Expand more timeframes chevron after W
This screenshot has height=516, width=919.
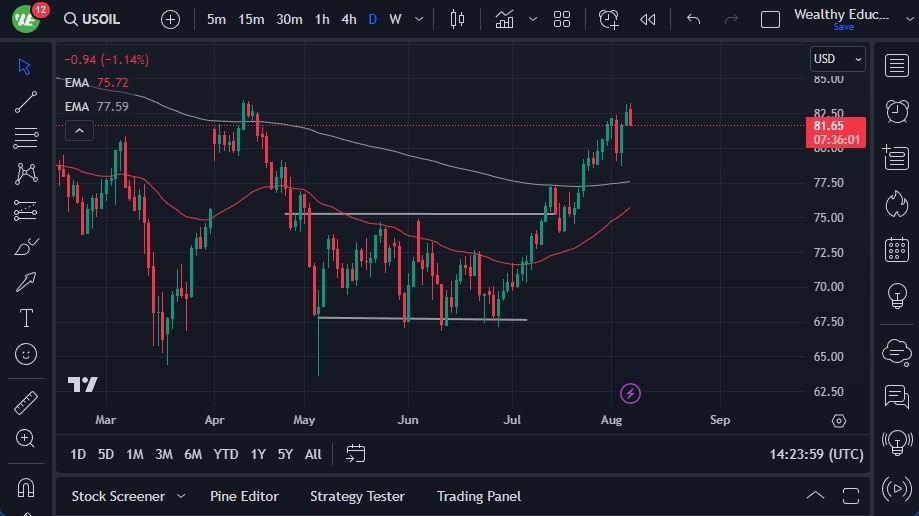click(419, 19)
